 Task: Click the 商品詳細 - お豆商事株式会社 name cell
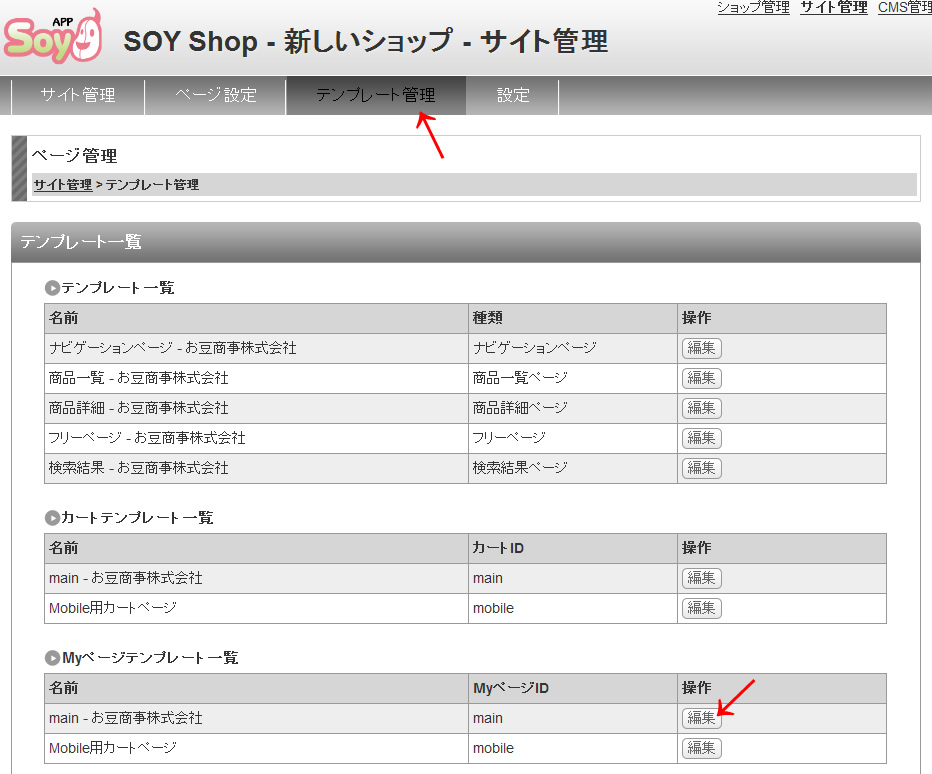(256, 408)
